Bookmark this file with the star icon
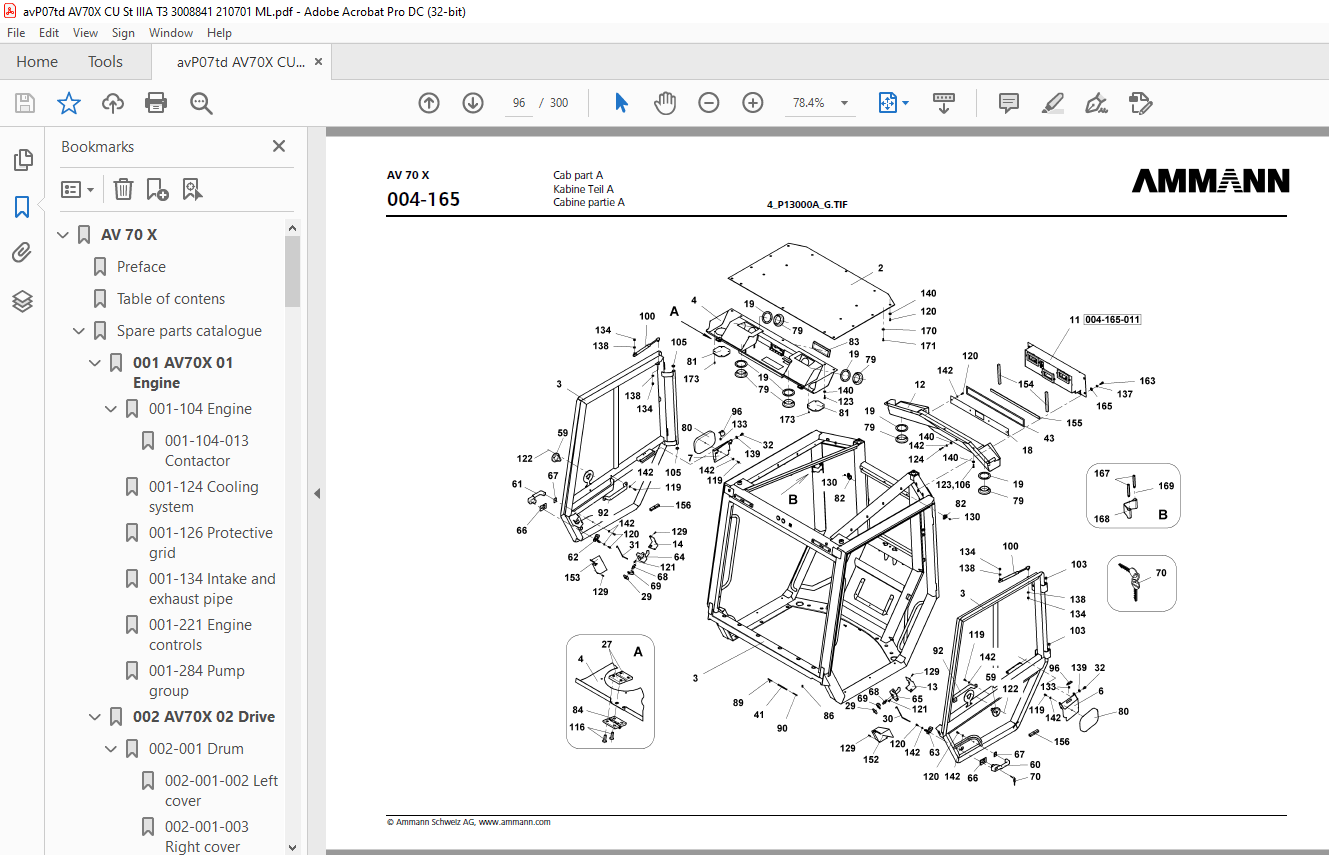 point(68,103)
